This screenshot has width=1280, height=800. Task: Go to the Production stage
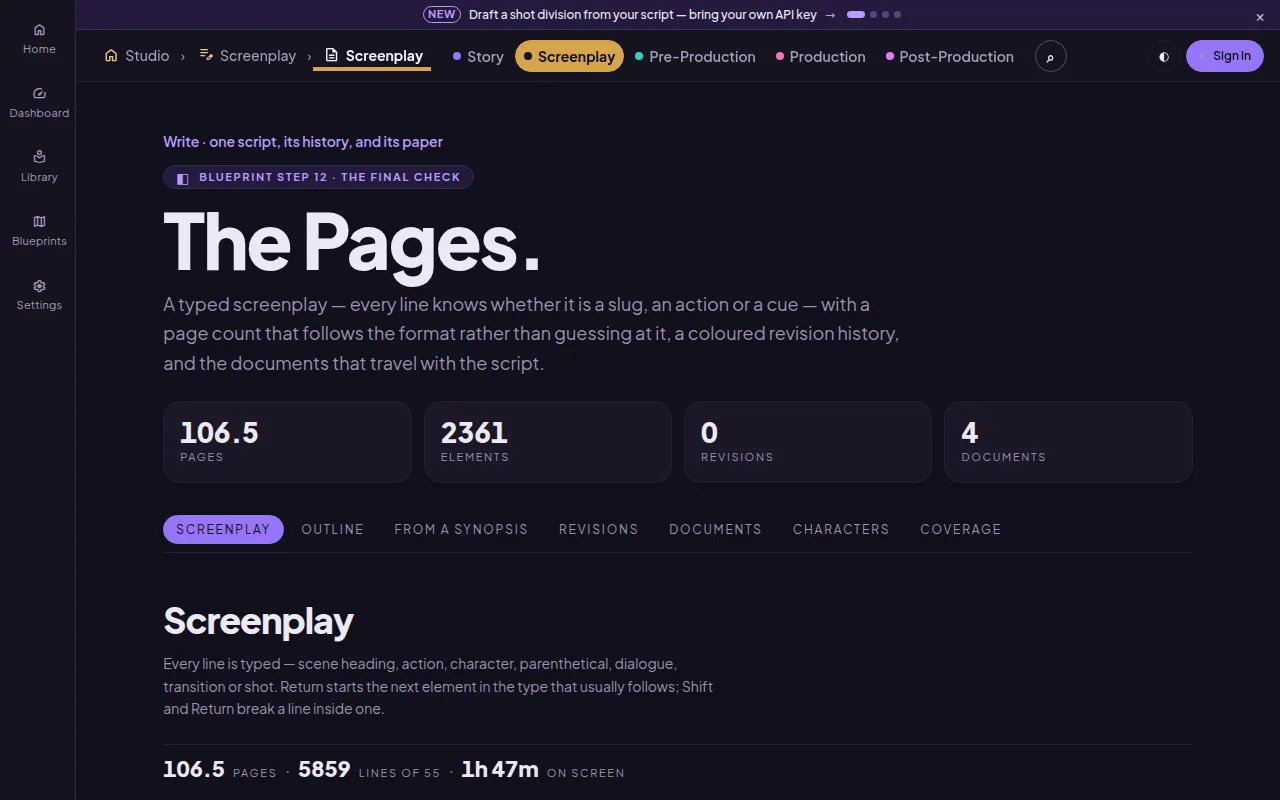(x=821, y=57)
